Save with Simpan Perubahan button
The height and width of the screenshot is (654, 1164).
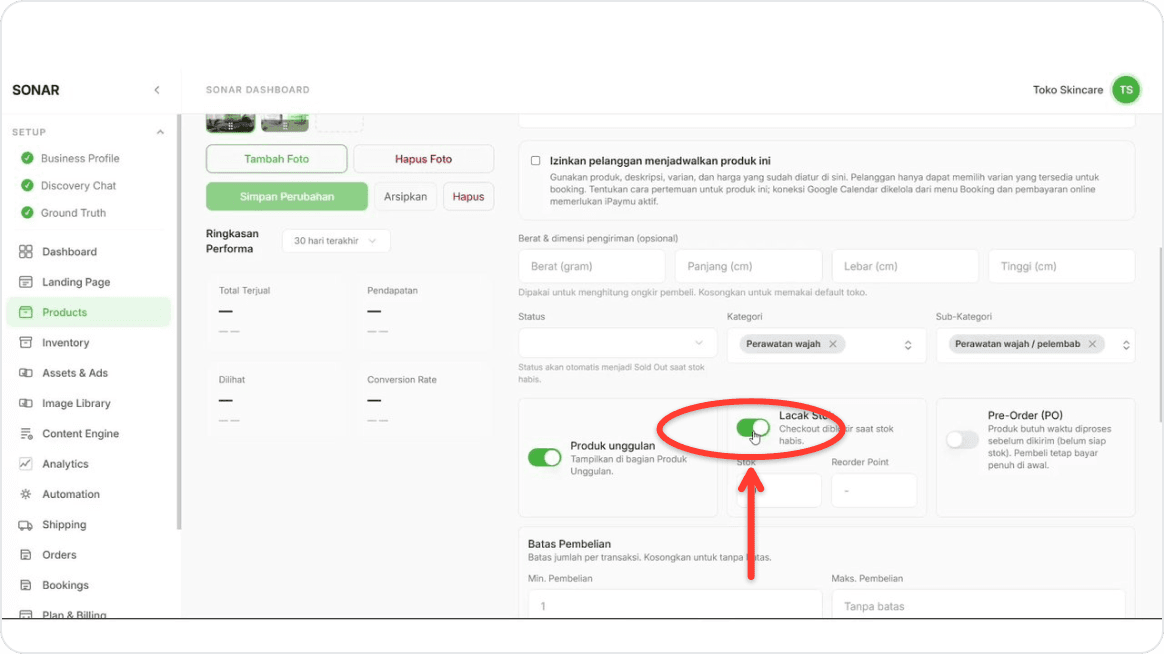(287, 197)
